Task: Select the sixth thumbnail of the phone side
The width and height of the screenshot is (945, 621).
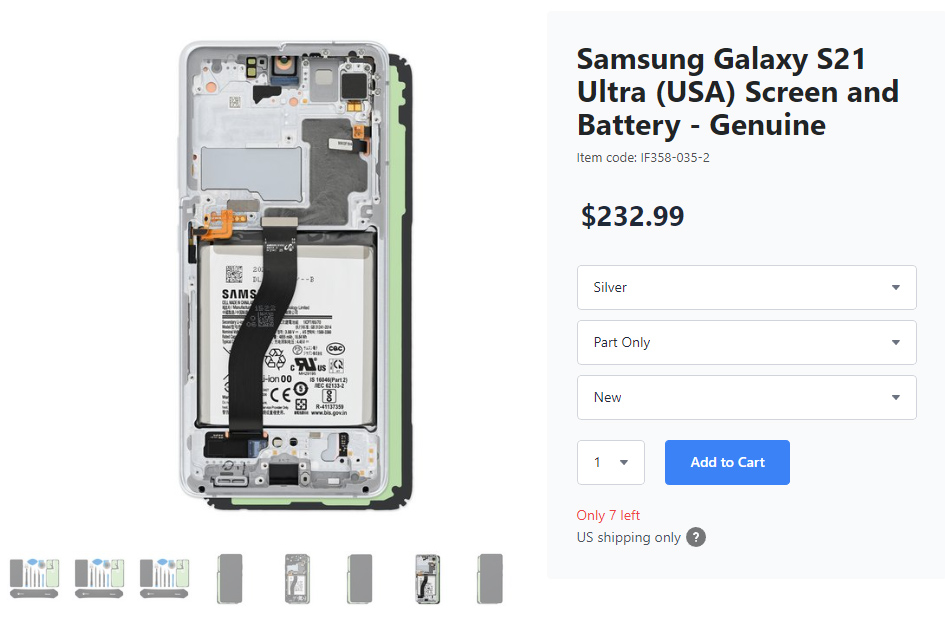Action: [x=359, y=578]
